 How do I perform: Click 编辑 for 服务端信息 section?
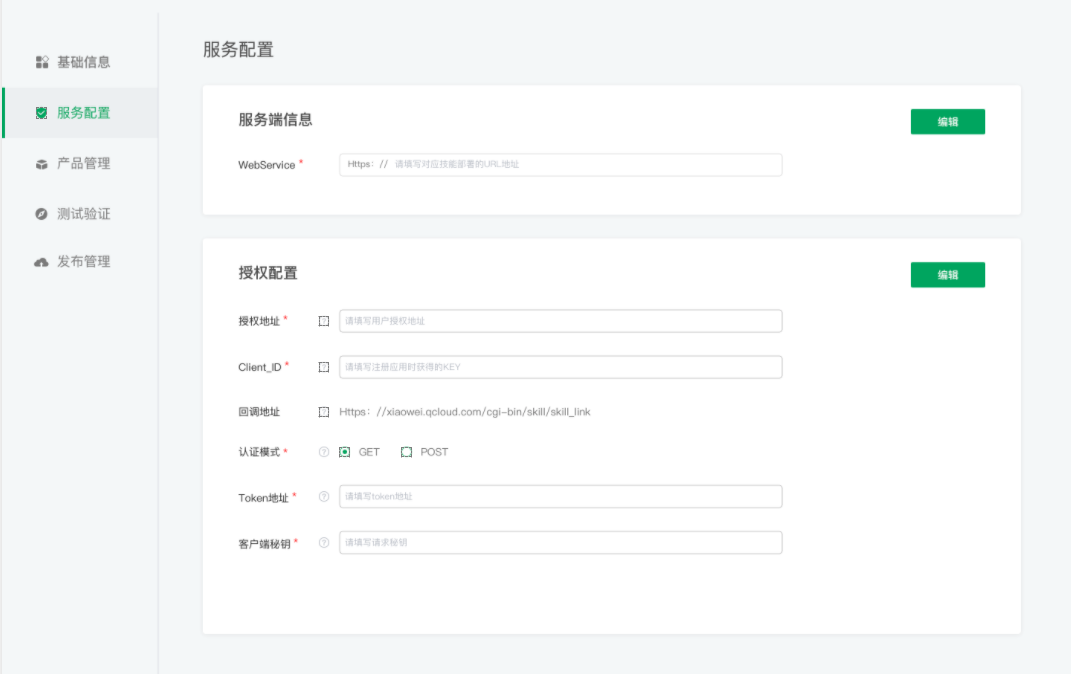point(947,121)
